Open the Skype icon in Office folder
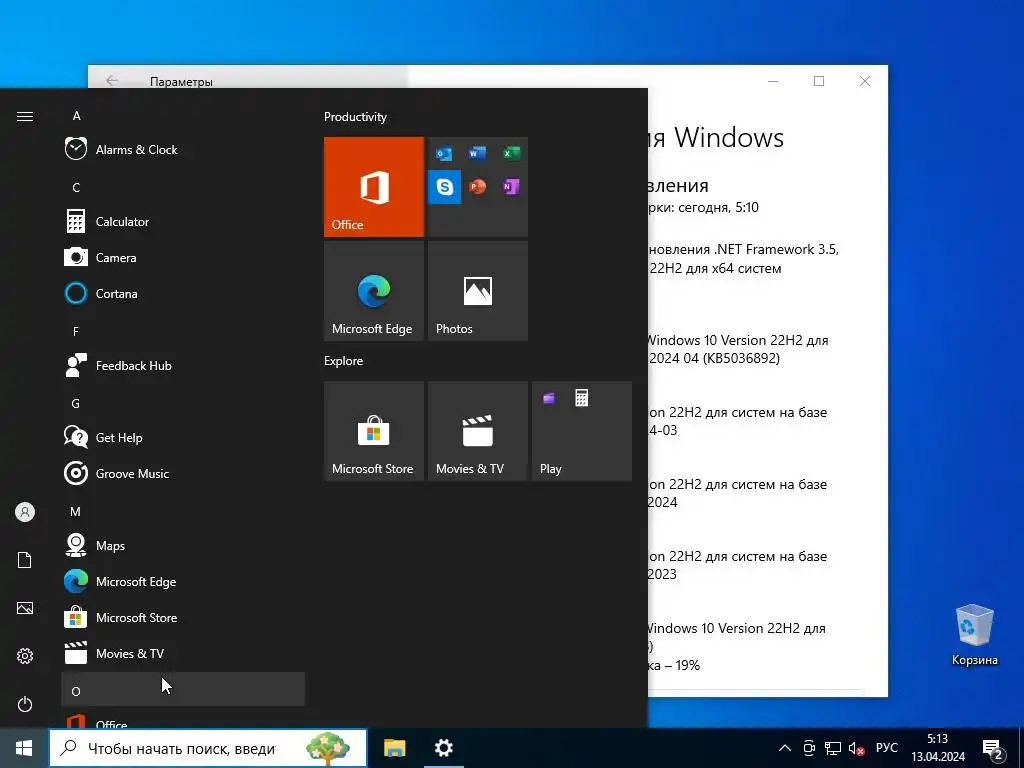 click(x=444, y=187)
